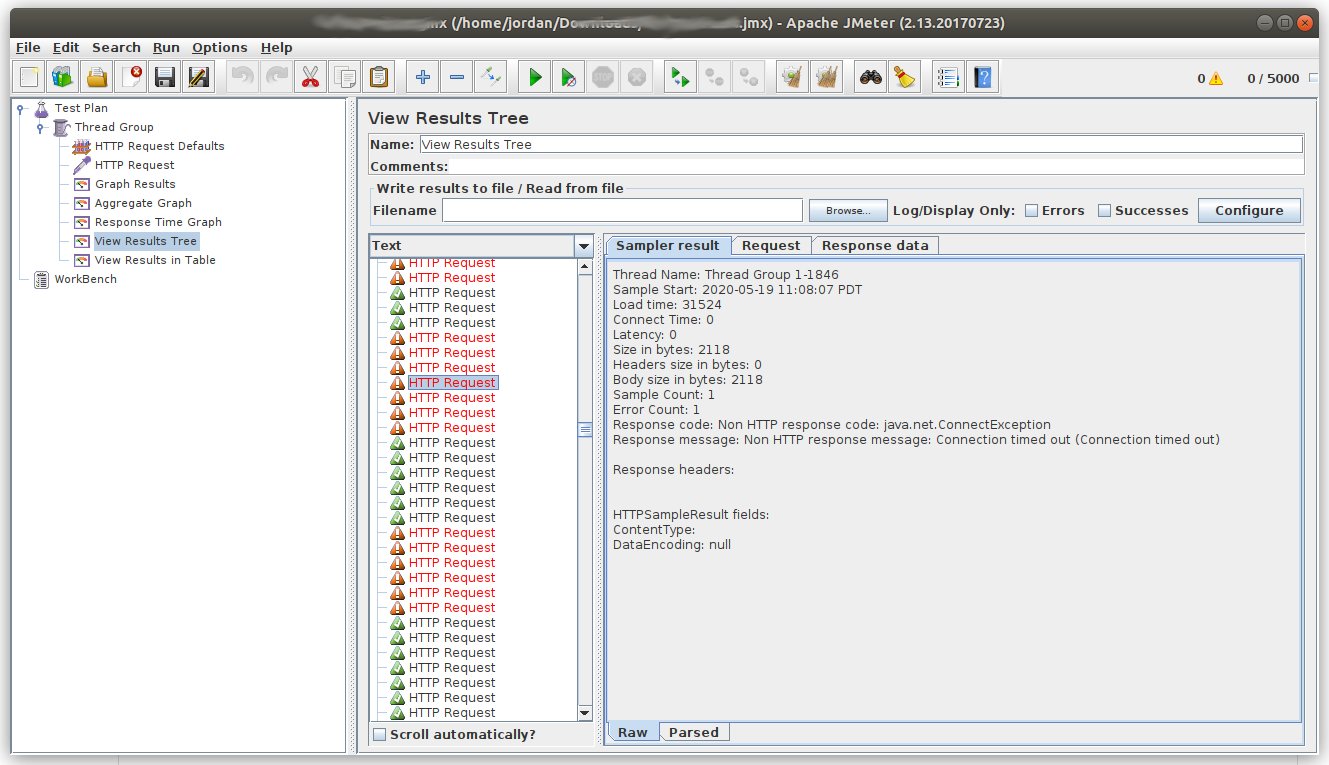1329x765 pixels.
Task: Open the Edit menu
Action: [66, 47]
